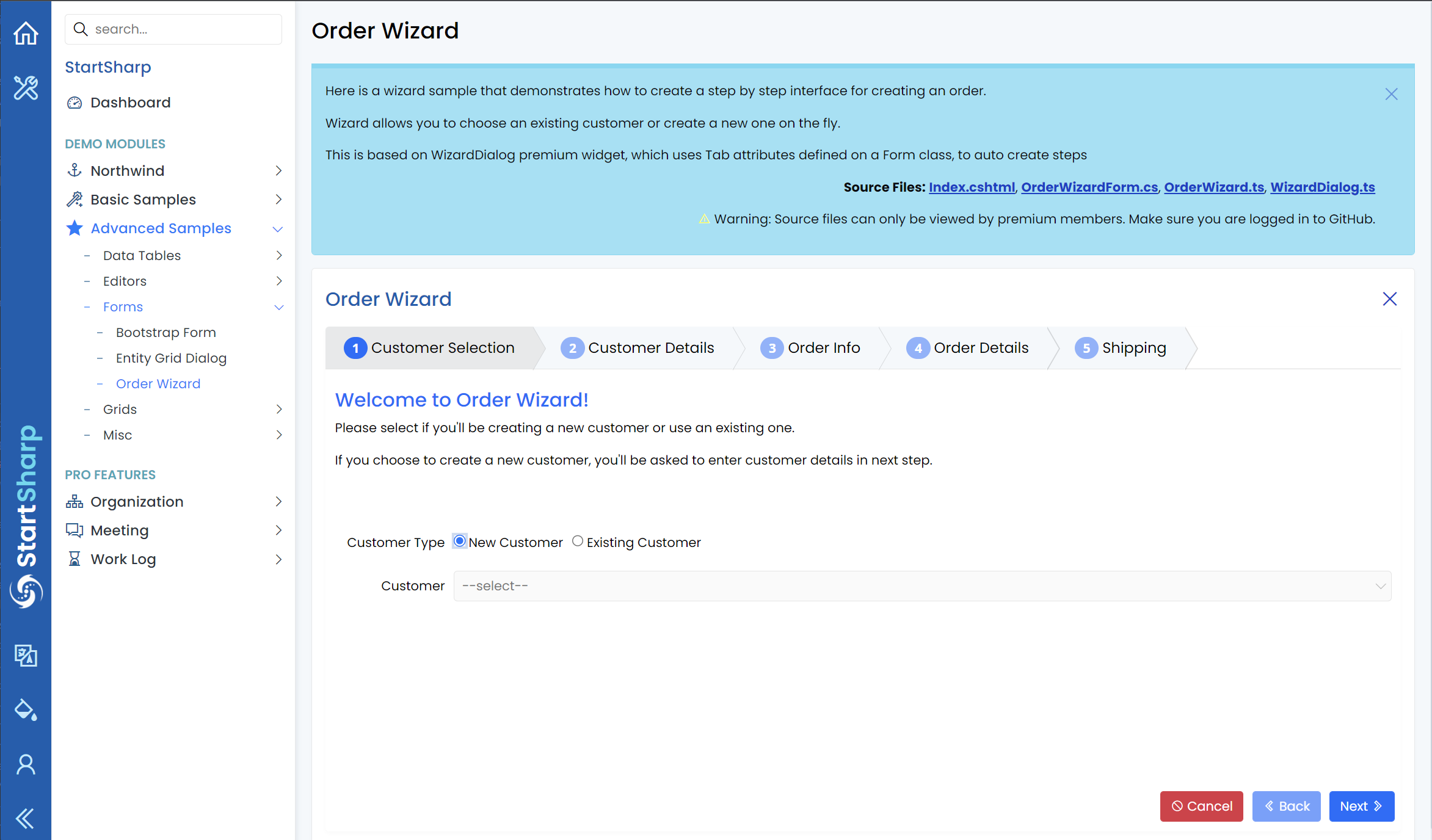Open the OrderWizardForm.cs source link

pyautogui.click(x=1089, y=187)
